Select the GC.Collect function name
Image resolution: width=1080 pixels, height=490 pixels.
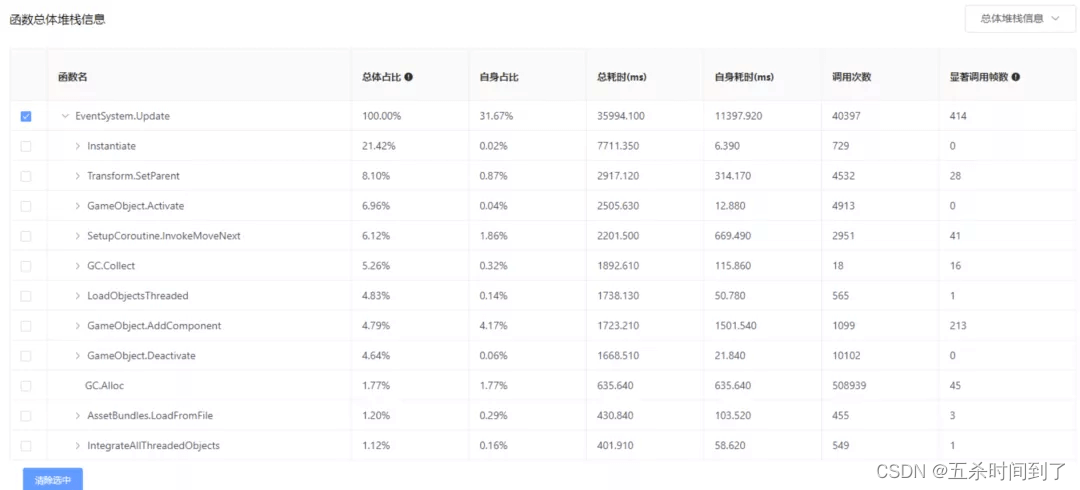(x=111, y=266)
